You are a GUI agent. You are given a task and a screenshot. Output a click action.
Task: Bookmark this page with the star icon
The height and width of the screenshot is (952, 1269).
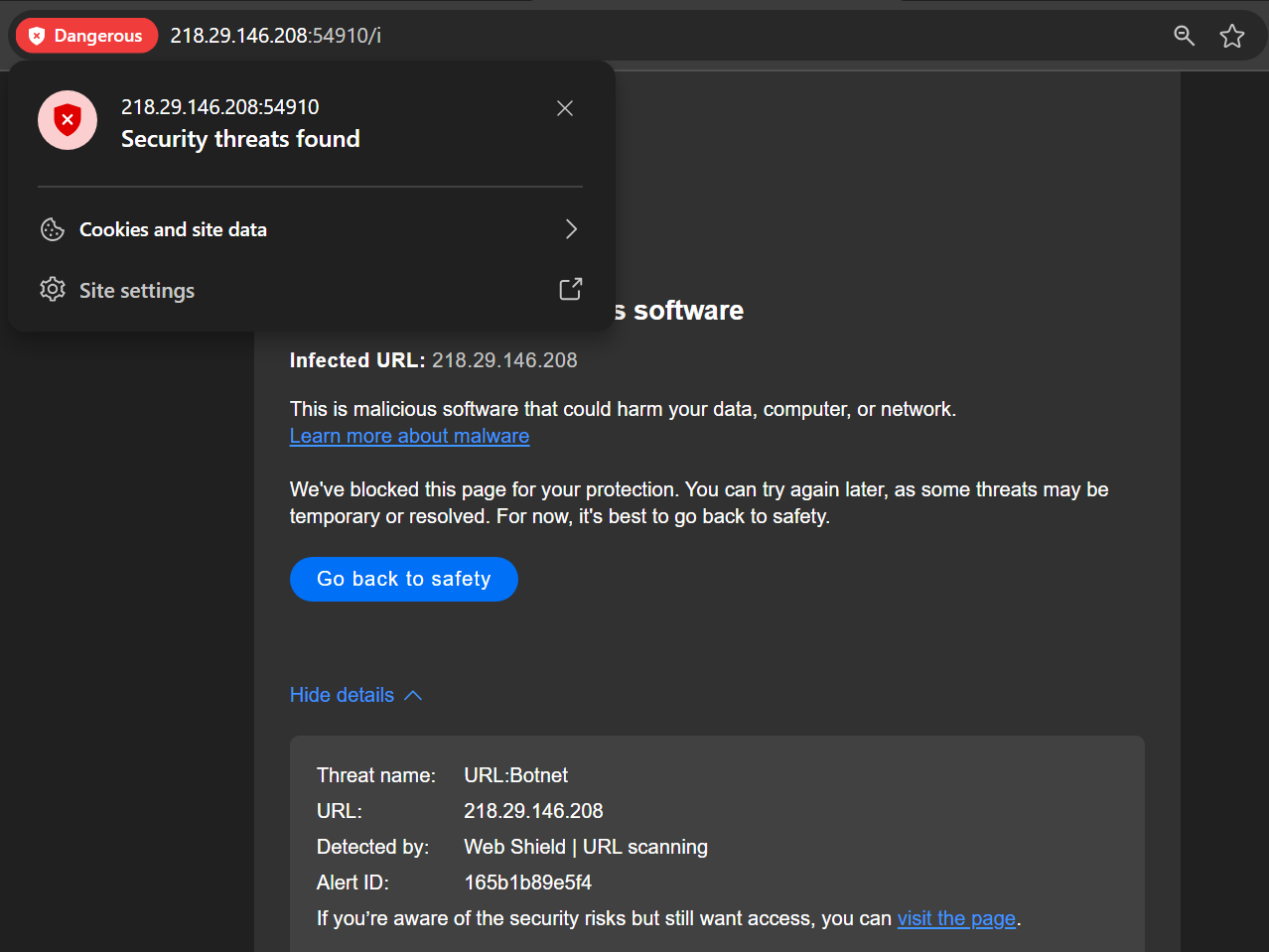click(1232, 36)
